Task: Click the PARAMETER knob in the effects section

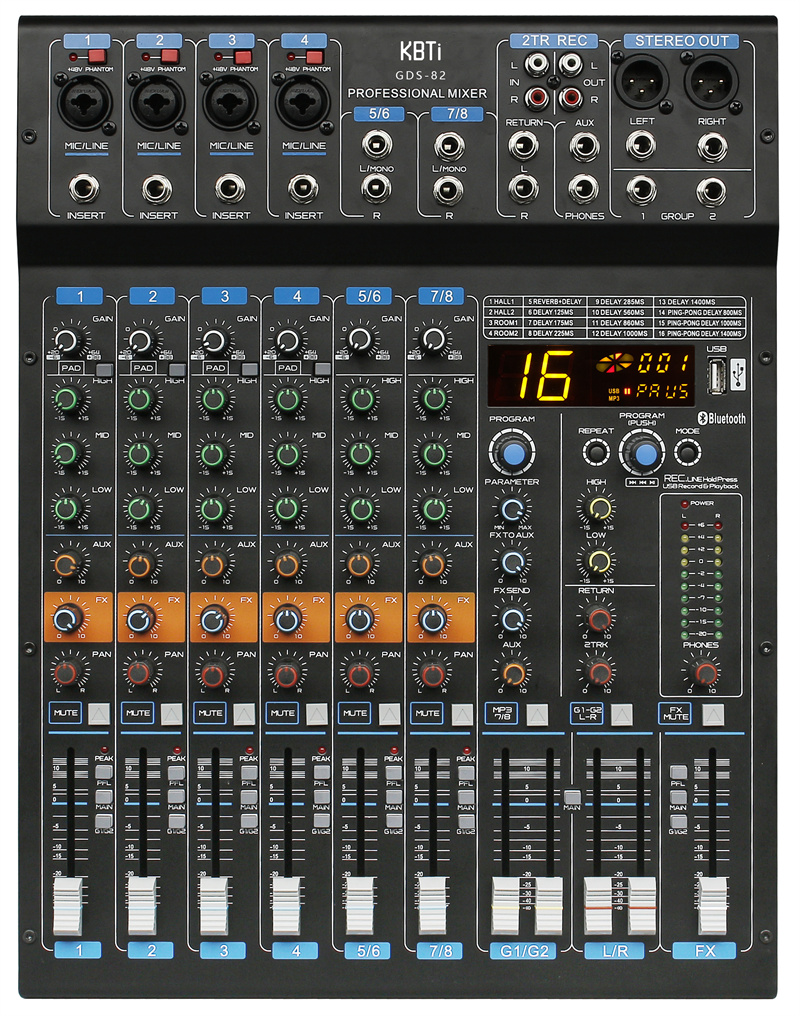Action: click(x=512, y=509)
